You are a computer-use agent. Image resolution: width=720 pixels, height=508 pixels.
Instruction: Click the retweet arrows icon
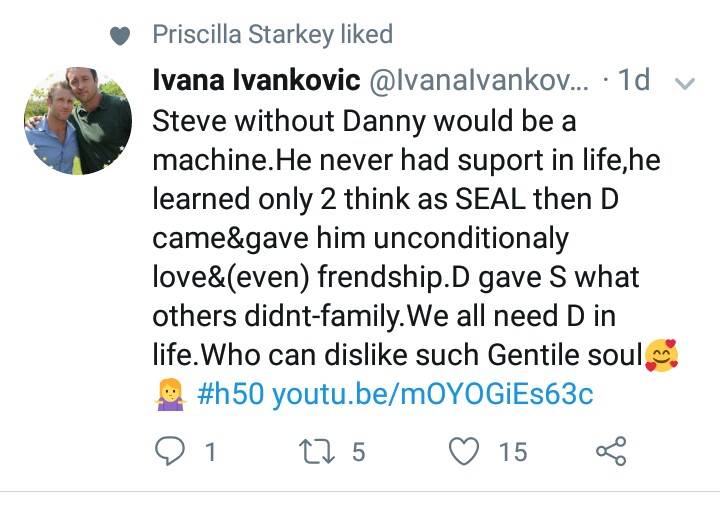pos(316,451)
